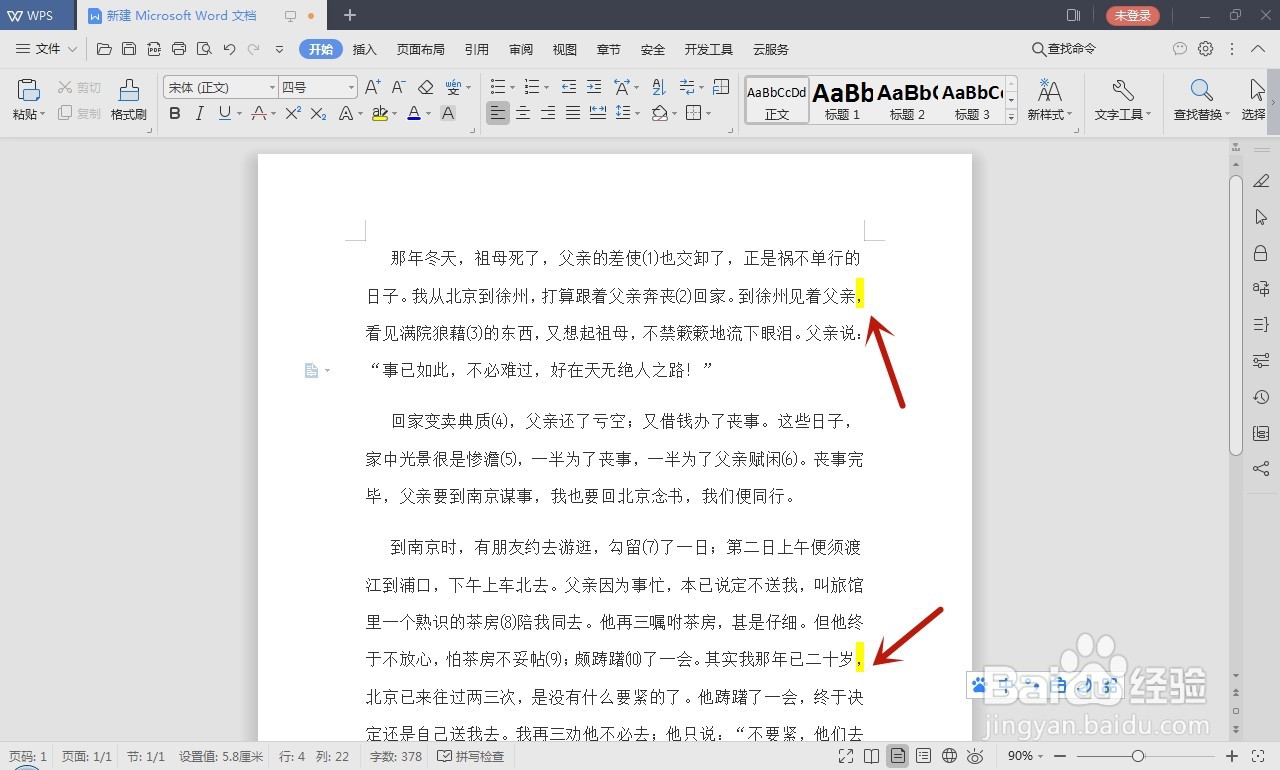Click the Save icon in quick access toolbar

pyautogui.click(x=129, y=49)
